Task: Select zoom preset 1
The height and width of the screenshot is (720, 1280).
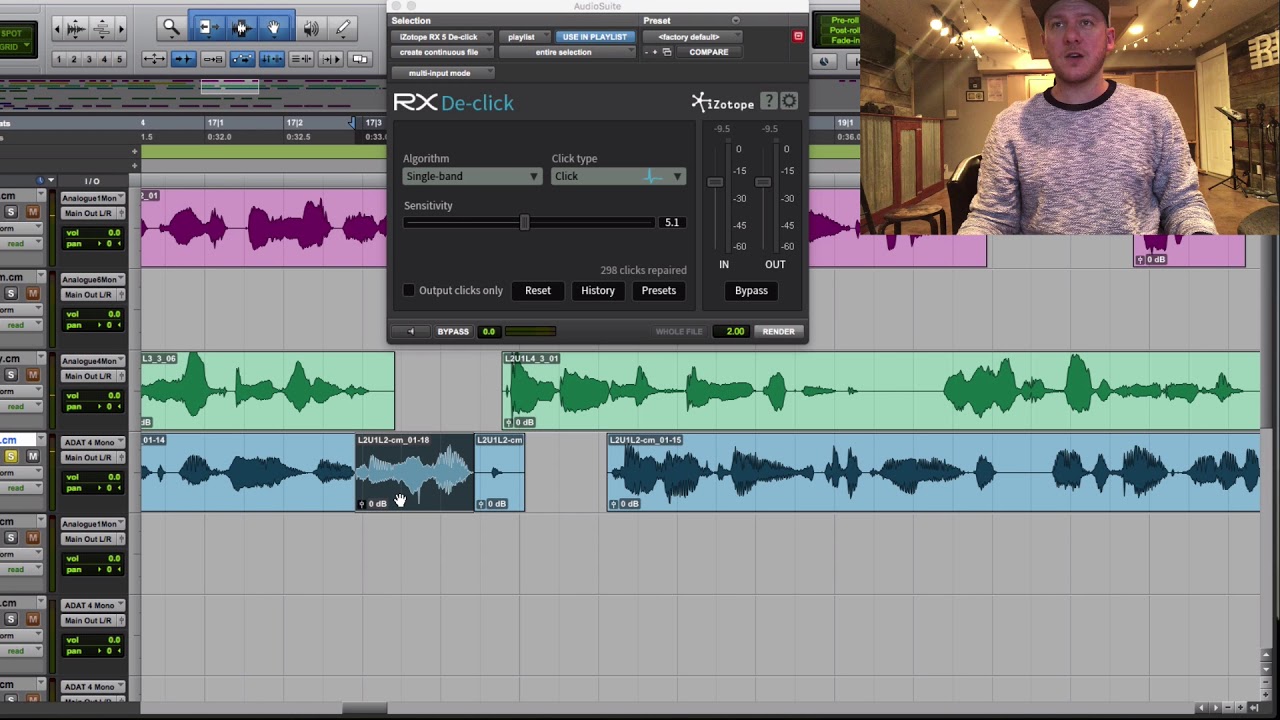Action: (x=59, y=60)
